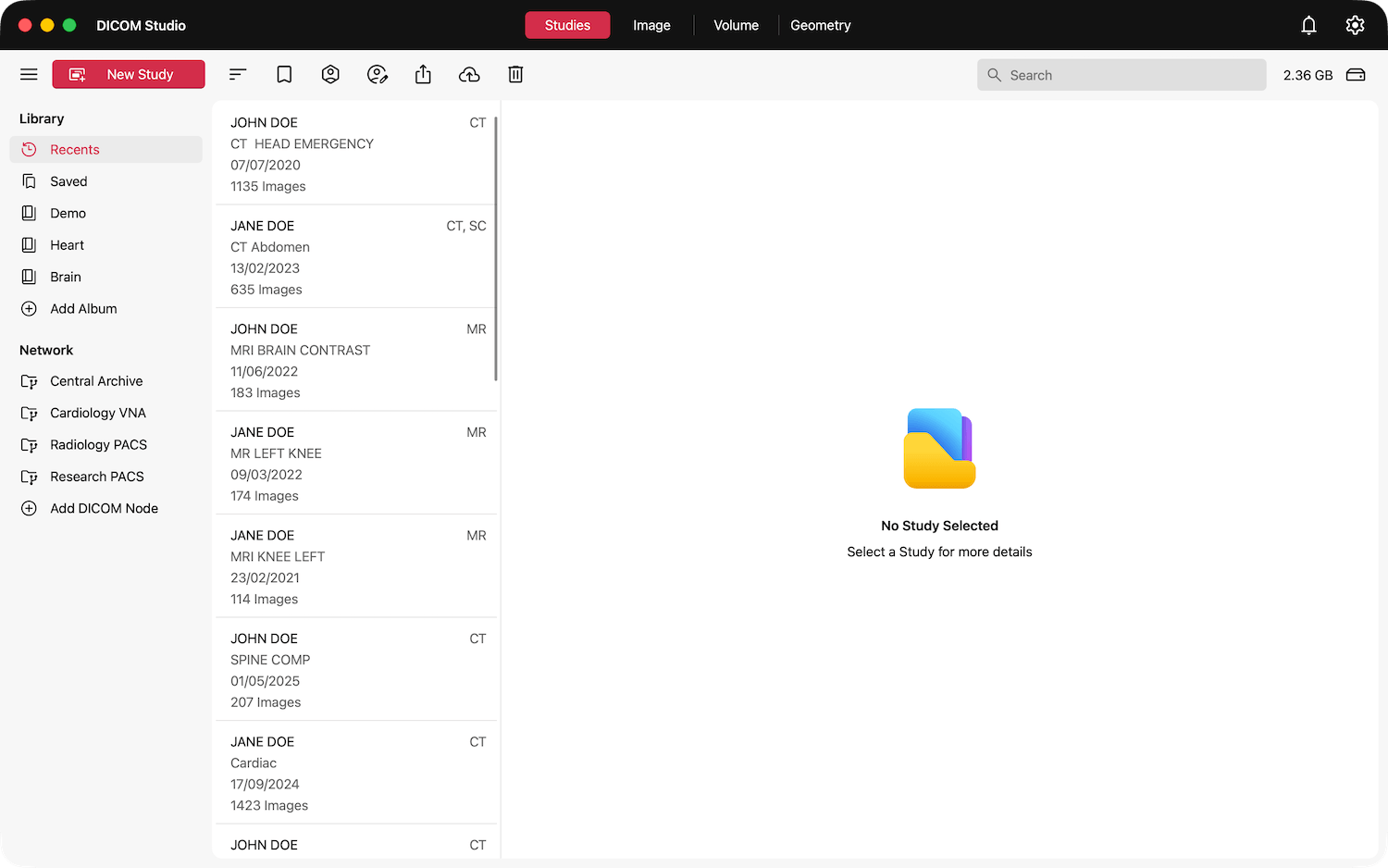Select Central Archive network node
The width and height of the screenshot is (1388, 868).
pyautogui.click(x=105, y=381)
